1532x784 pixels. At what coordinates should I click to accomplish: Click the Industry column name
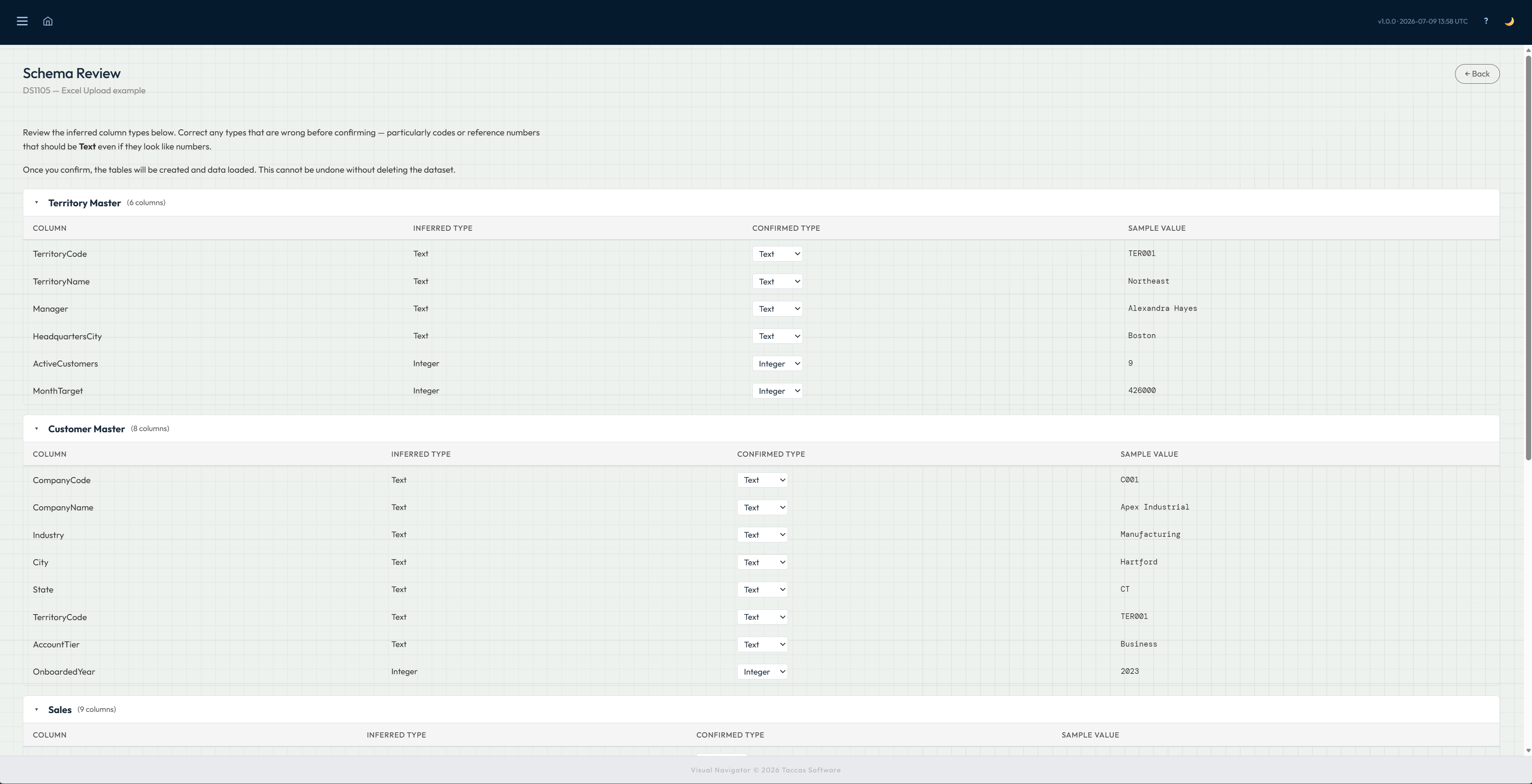pyautogui.click(x=48, y=535)
